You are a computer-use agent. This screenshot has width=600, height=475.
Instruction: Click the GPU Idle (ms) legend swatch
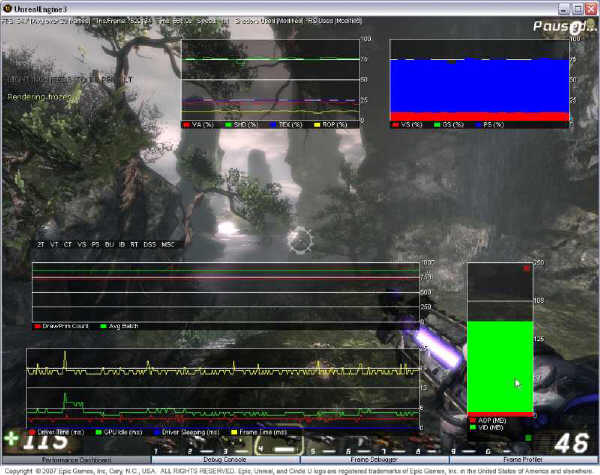[x=99, y=432]
